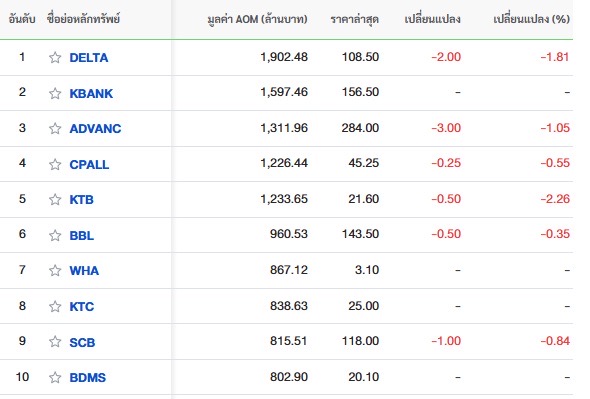Go to the ADVANC stock page
The width and height of the screenshot is (590, 399).
coord(95,128)
